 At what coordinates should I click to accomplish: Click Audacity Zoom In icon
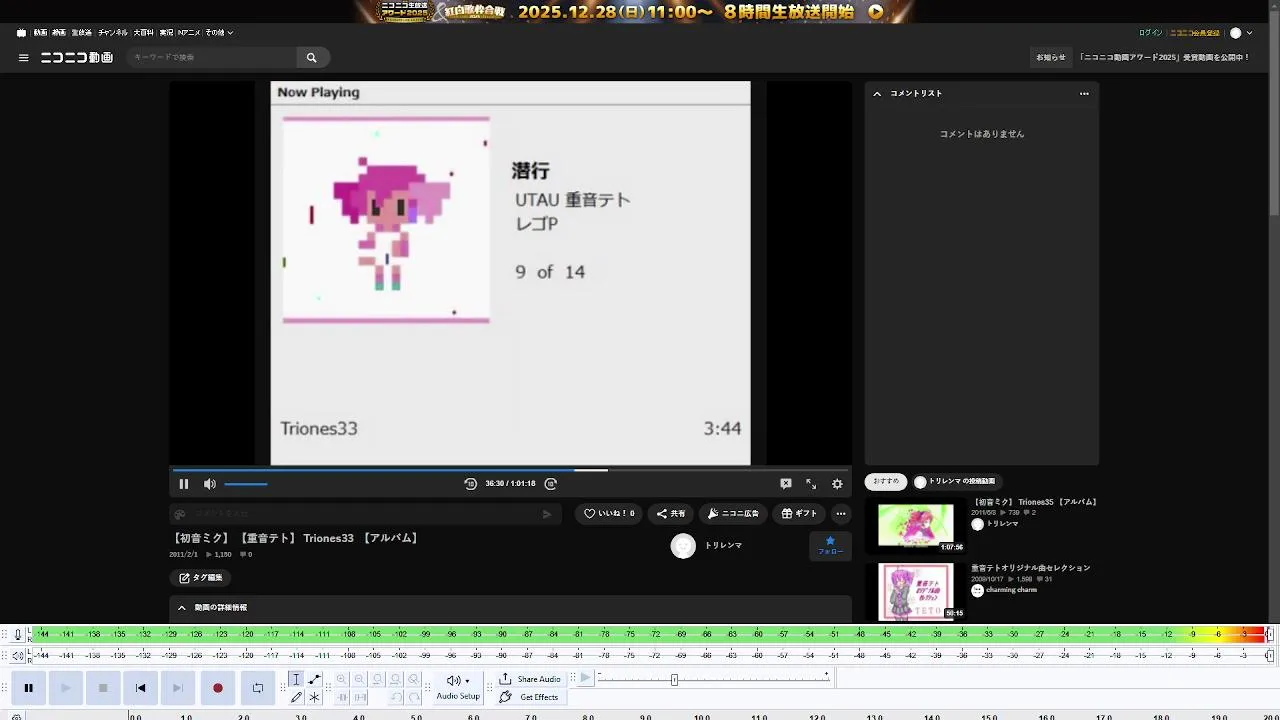click(x=342, y=679)
